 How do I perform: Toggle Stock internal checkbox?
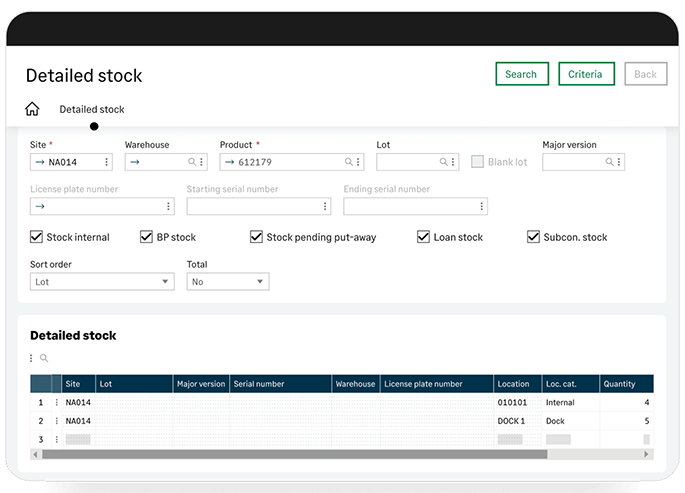tap(36, 237)
